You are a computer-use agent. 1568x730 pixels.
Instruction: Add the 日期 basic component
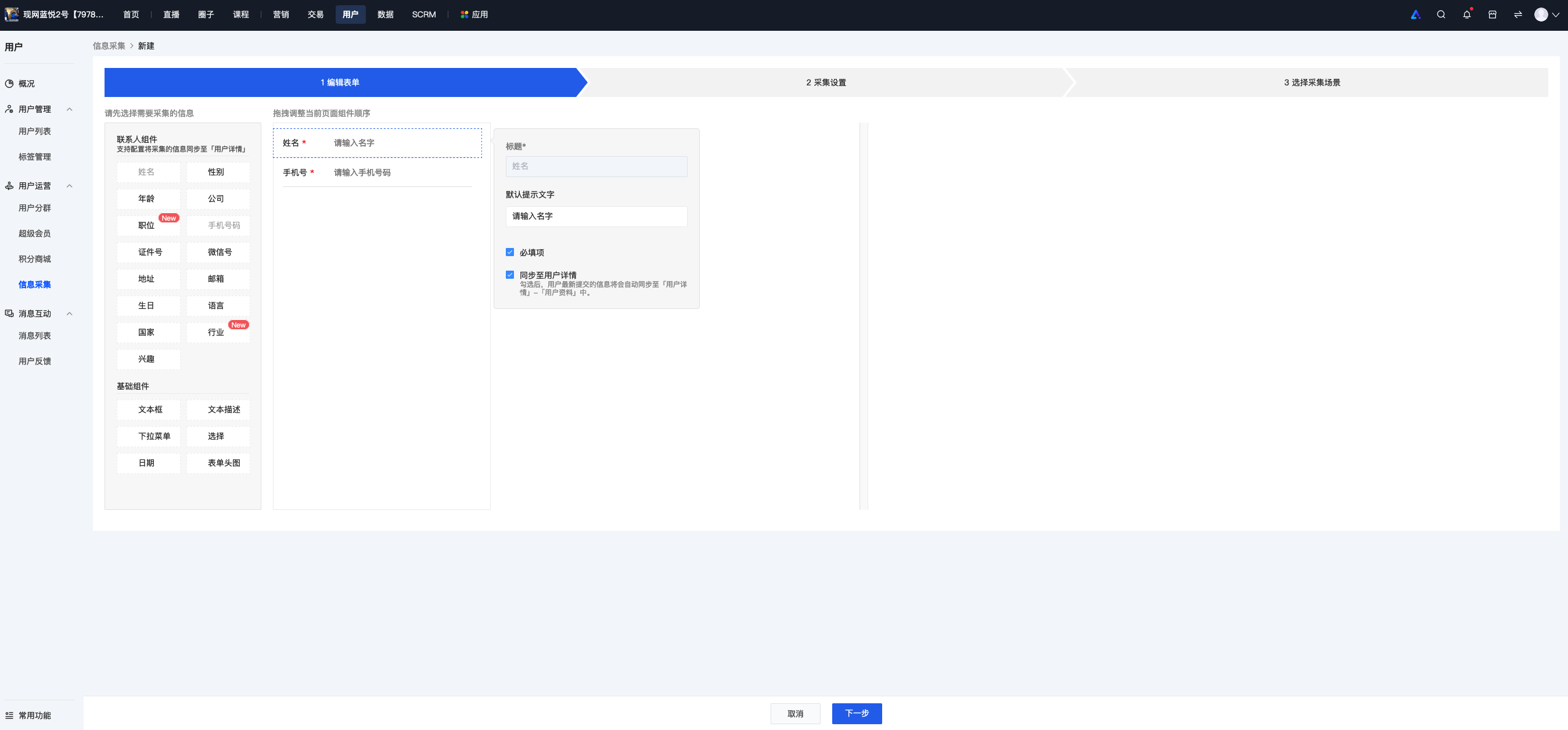coord(149,463)
